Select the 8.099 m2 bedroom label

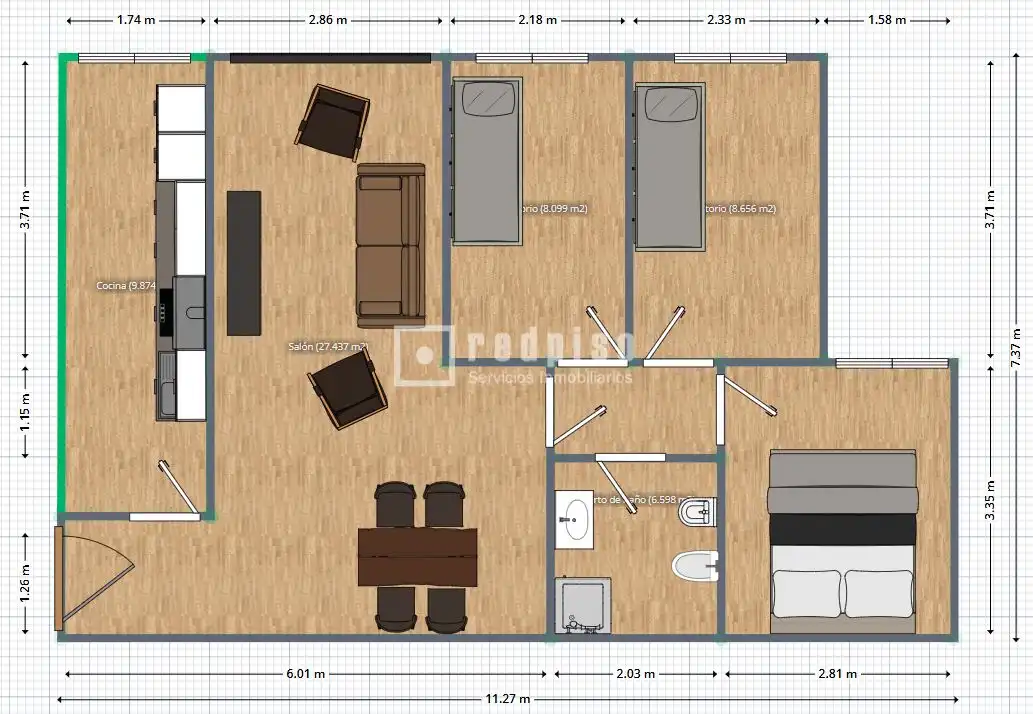(554, 209)
